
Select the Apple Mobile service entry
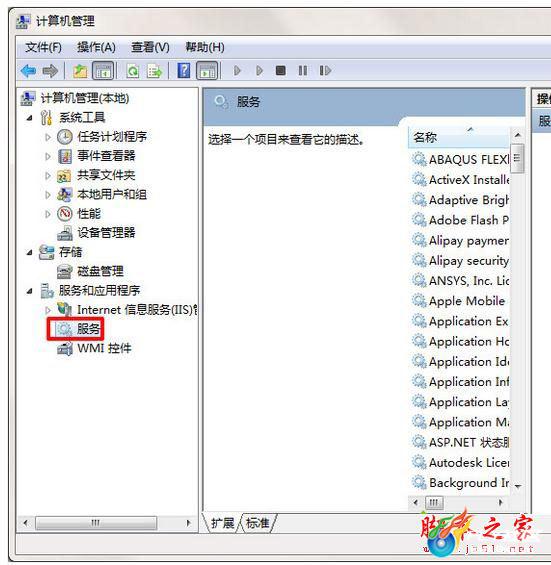pos(460,301)
